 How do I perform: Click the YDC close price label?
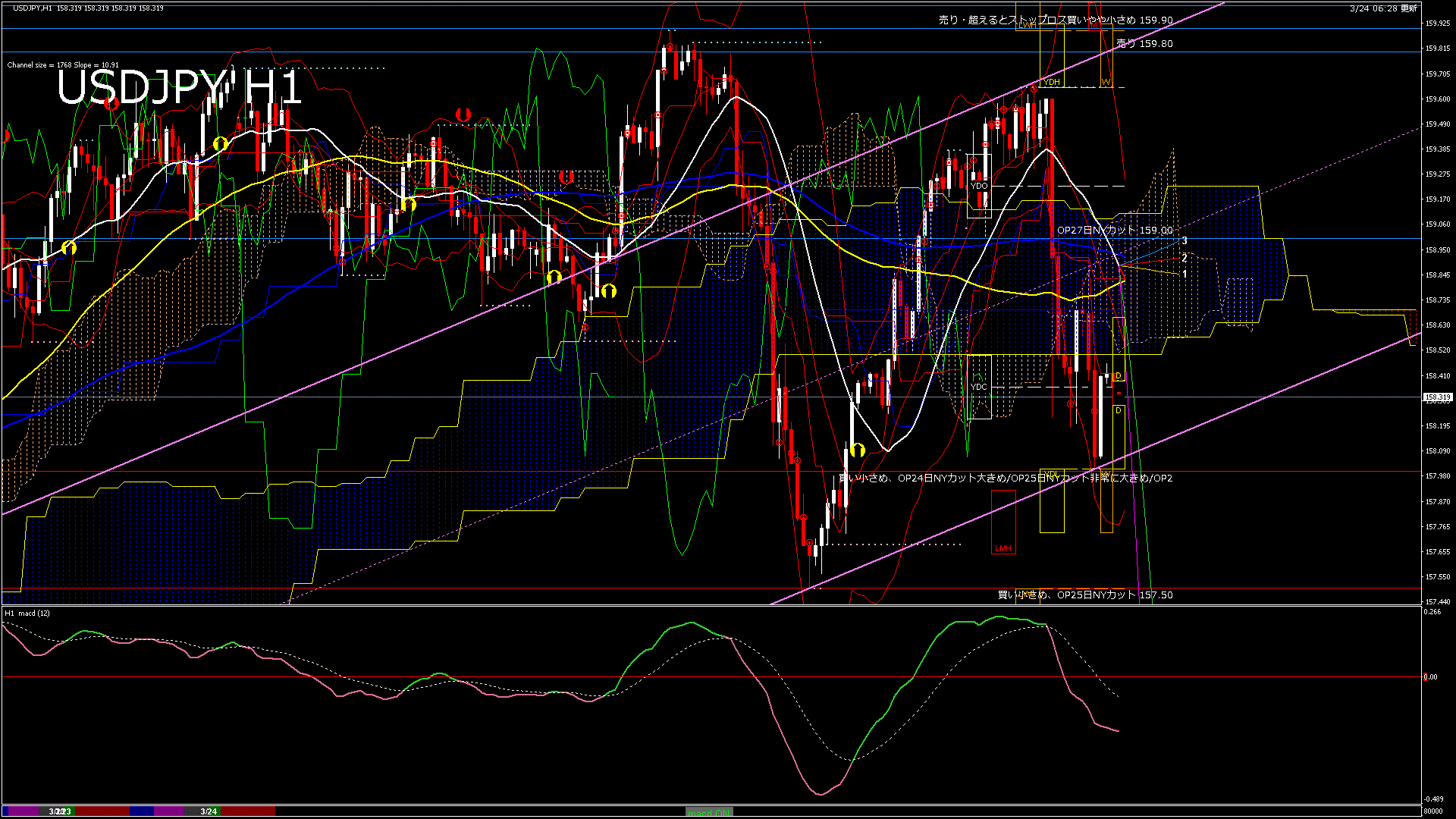(x=979, y=387)
